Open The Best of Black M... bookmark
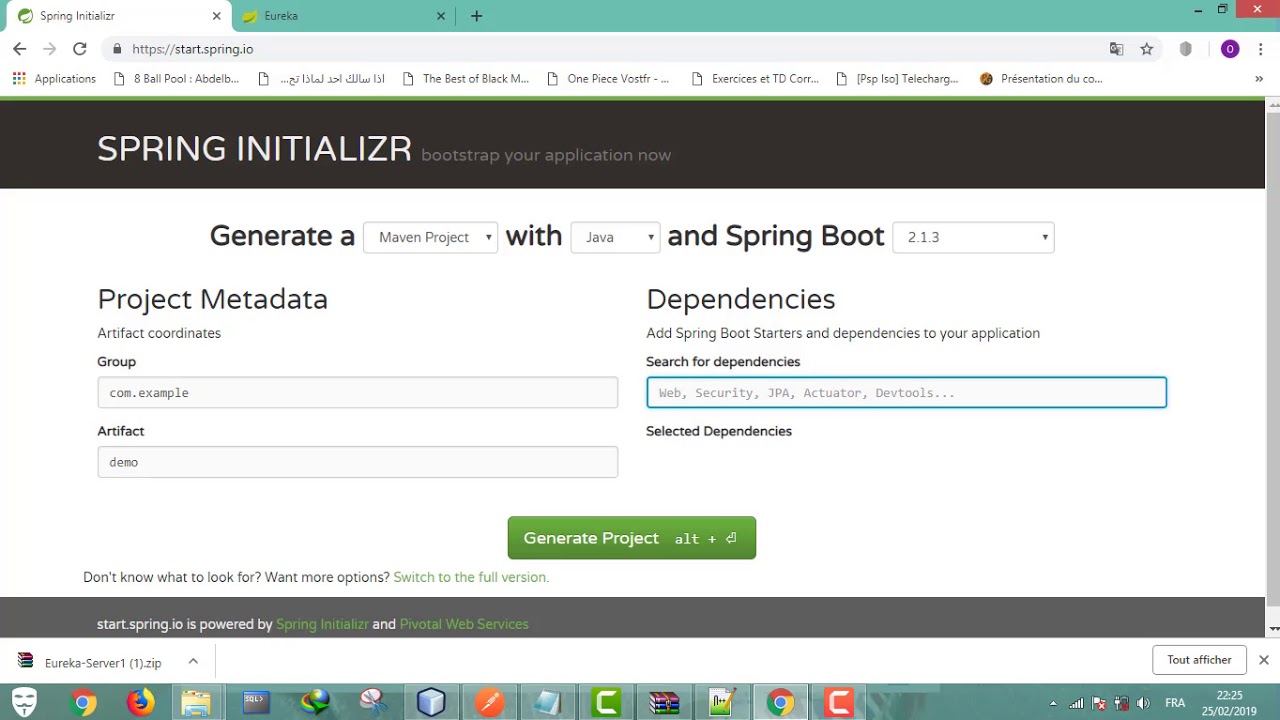The width and height of the screenshot is (1280, 720). 465,79
